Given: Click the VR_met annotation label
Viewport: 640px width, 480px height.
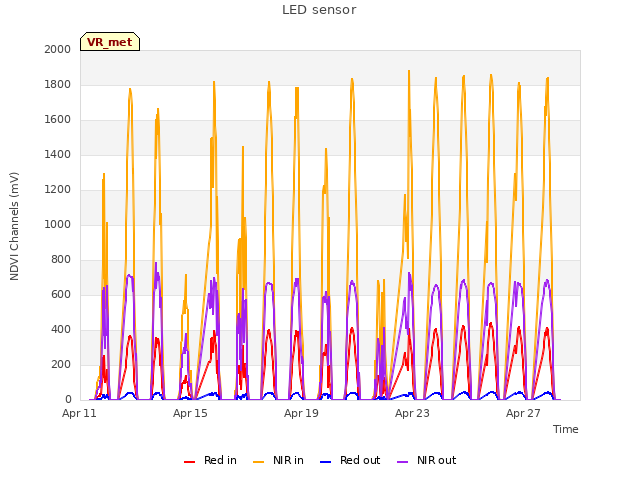Looking at the screenshot, I should 110,42.
